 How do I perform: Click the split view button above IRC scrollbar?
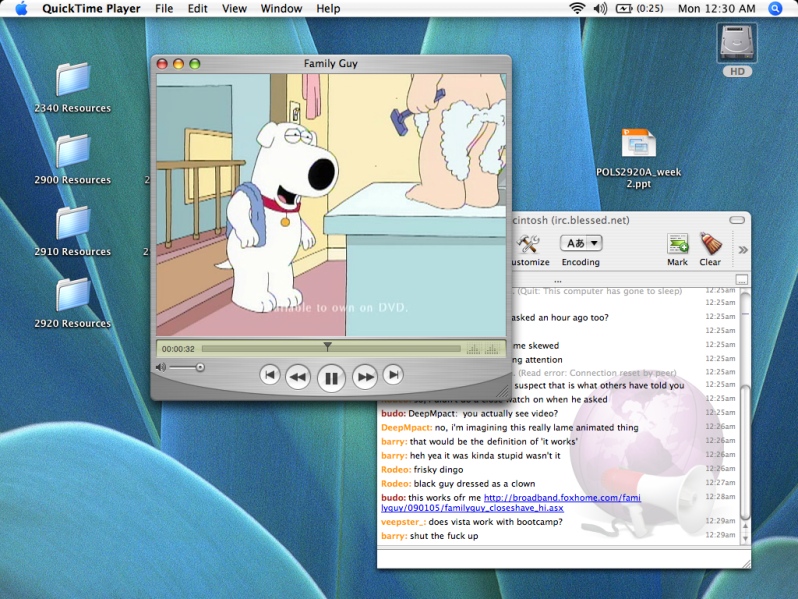click(742, 279)
